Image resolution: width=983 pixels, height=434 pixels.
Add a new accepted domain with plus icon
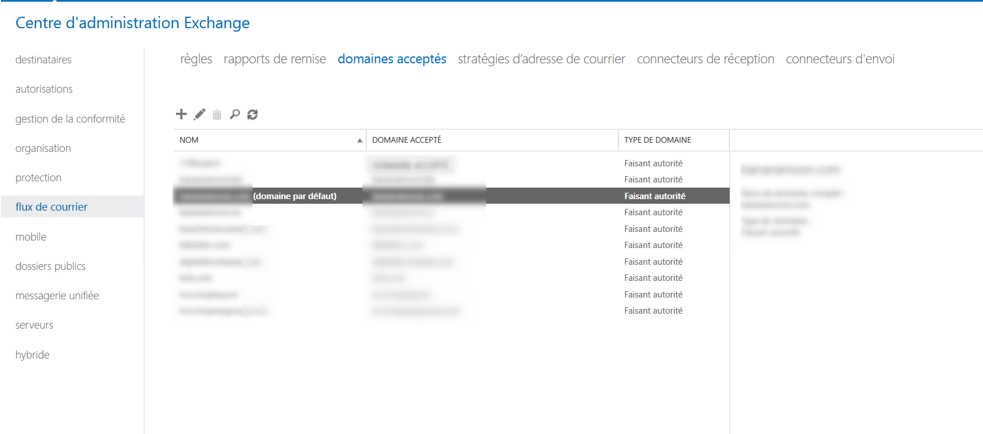click(x=181, y=114)
